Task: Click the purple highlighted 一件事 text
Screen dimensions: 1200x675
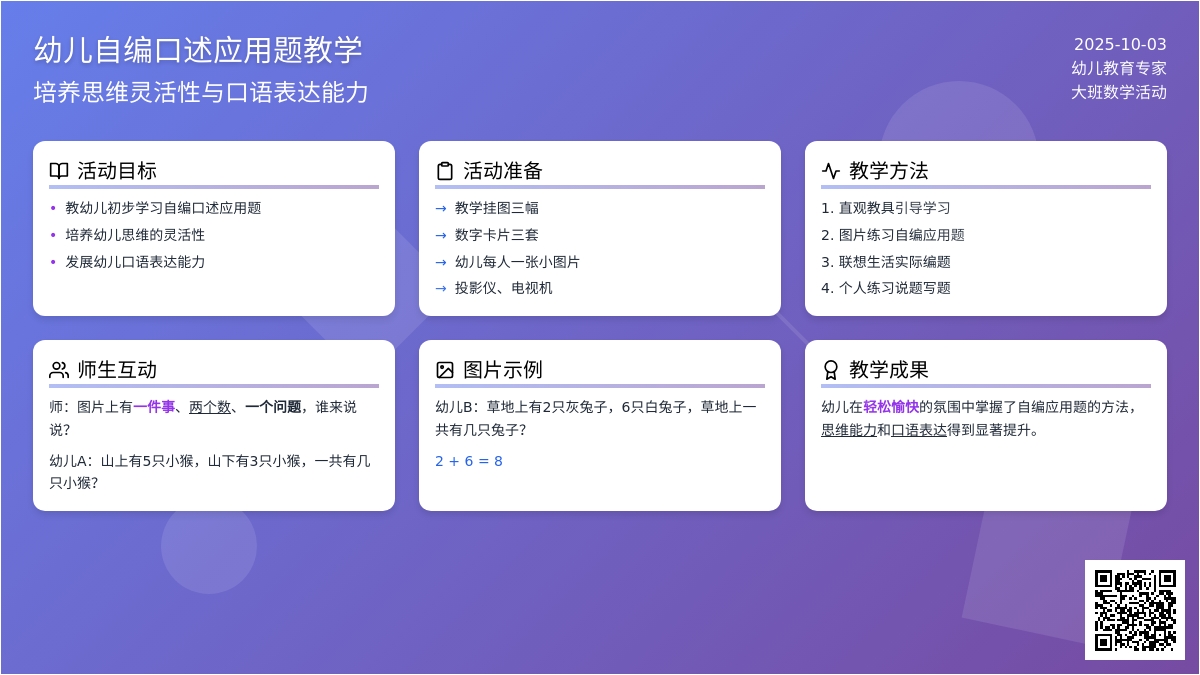Action: tap(154, 407)
